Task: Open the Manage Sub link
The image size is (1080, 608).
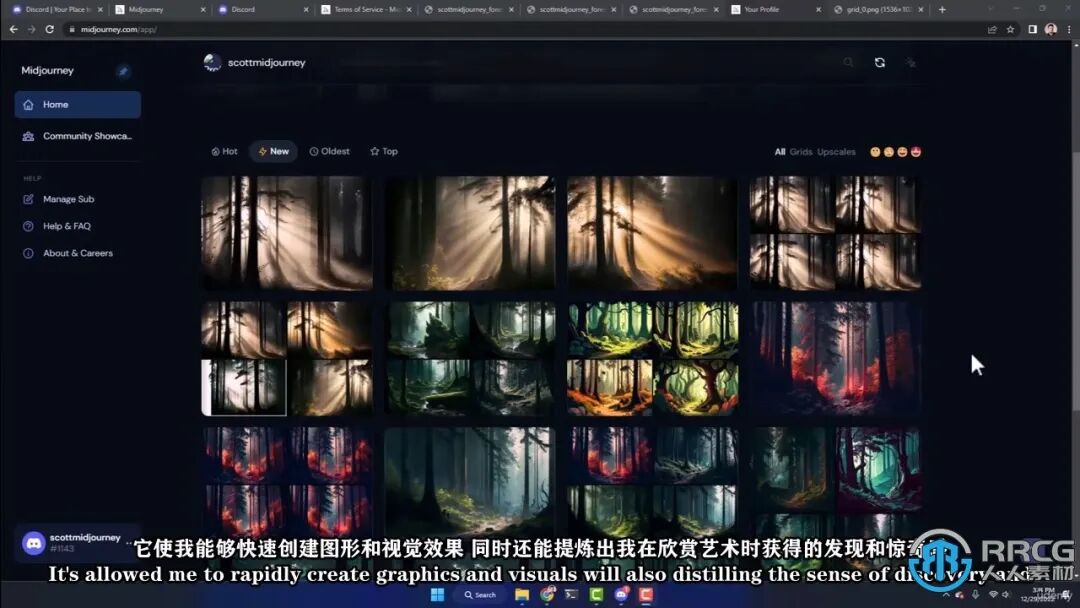Action: pyautogui.click(x=68, y=199)
